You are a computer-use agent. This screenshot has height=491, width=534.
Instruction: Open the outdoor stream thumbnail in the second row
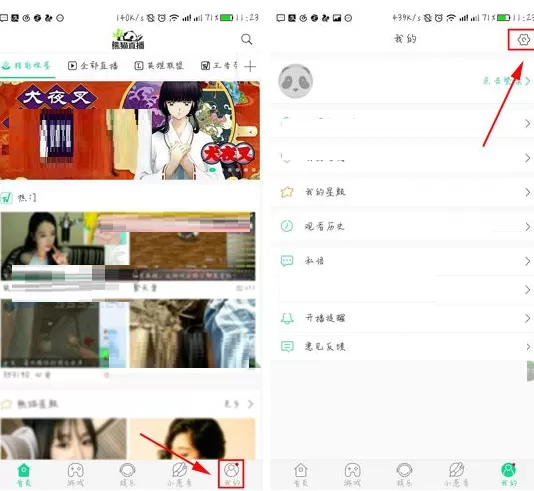[192, 333]
